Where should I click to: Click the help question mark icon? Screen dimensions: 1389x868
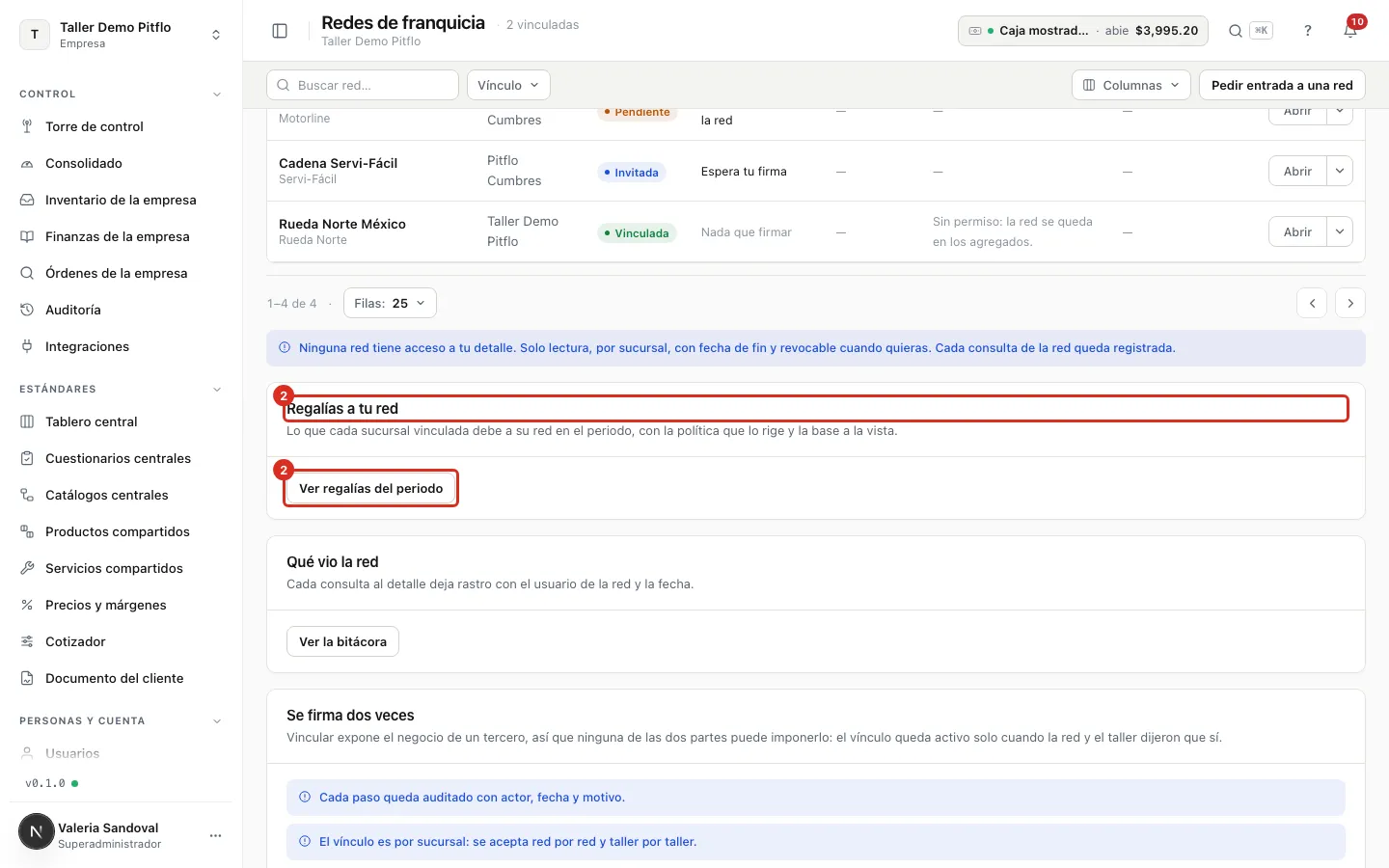coord(1308,31)
